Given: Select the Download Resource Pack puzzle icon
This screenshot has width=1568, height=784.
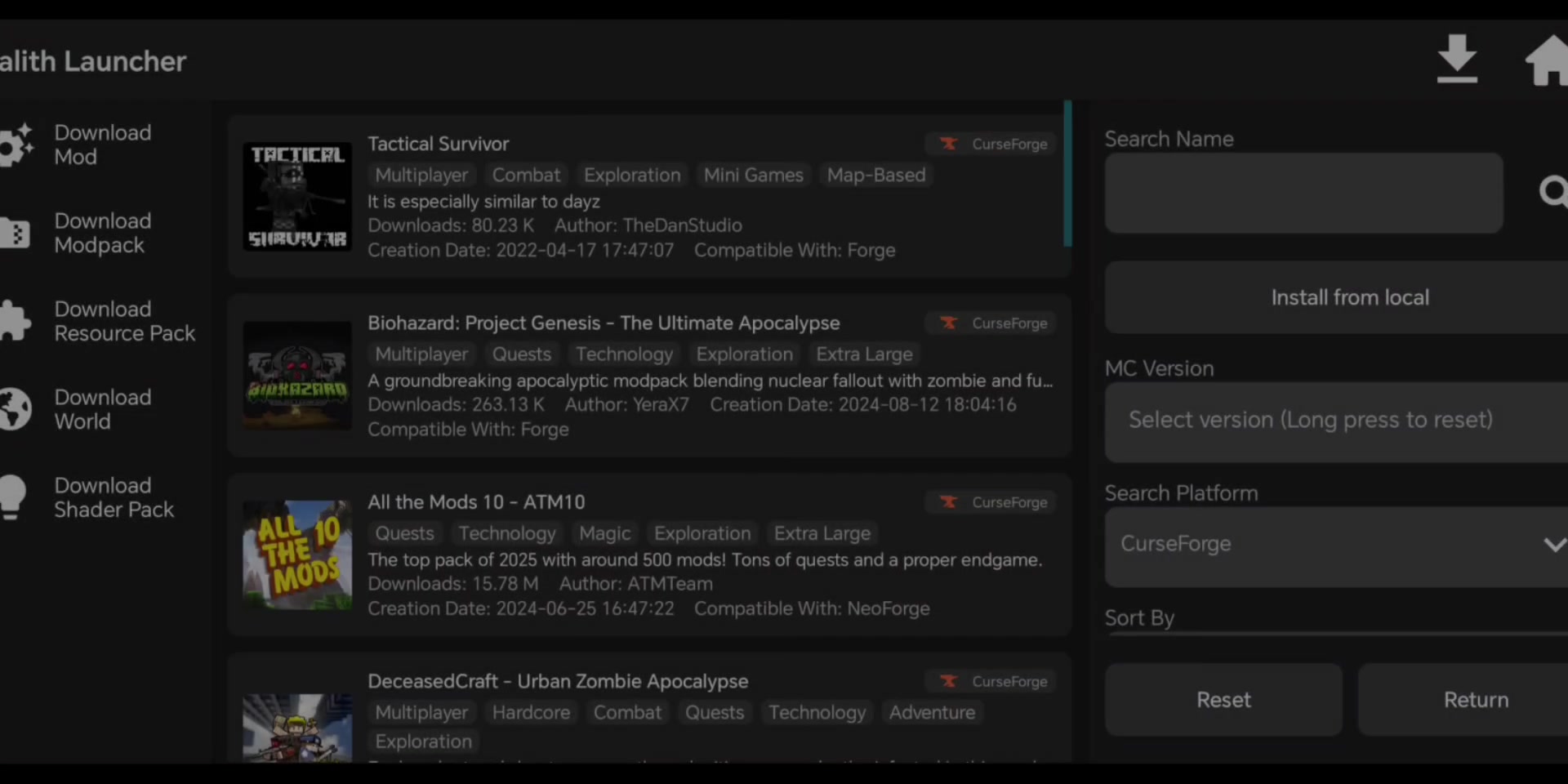Looking at the screenshot, I should [15, 320].
